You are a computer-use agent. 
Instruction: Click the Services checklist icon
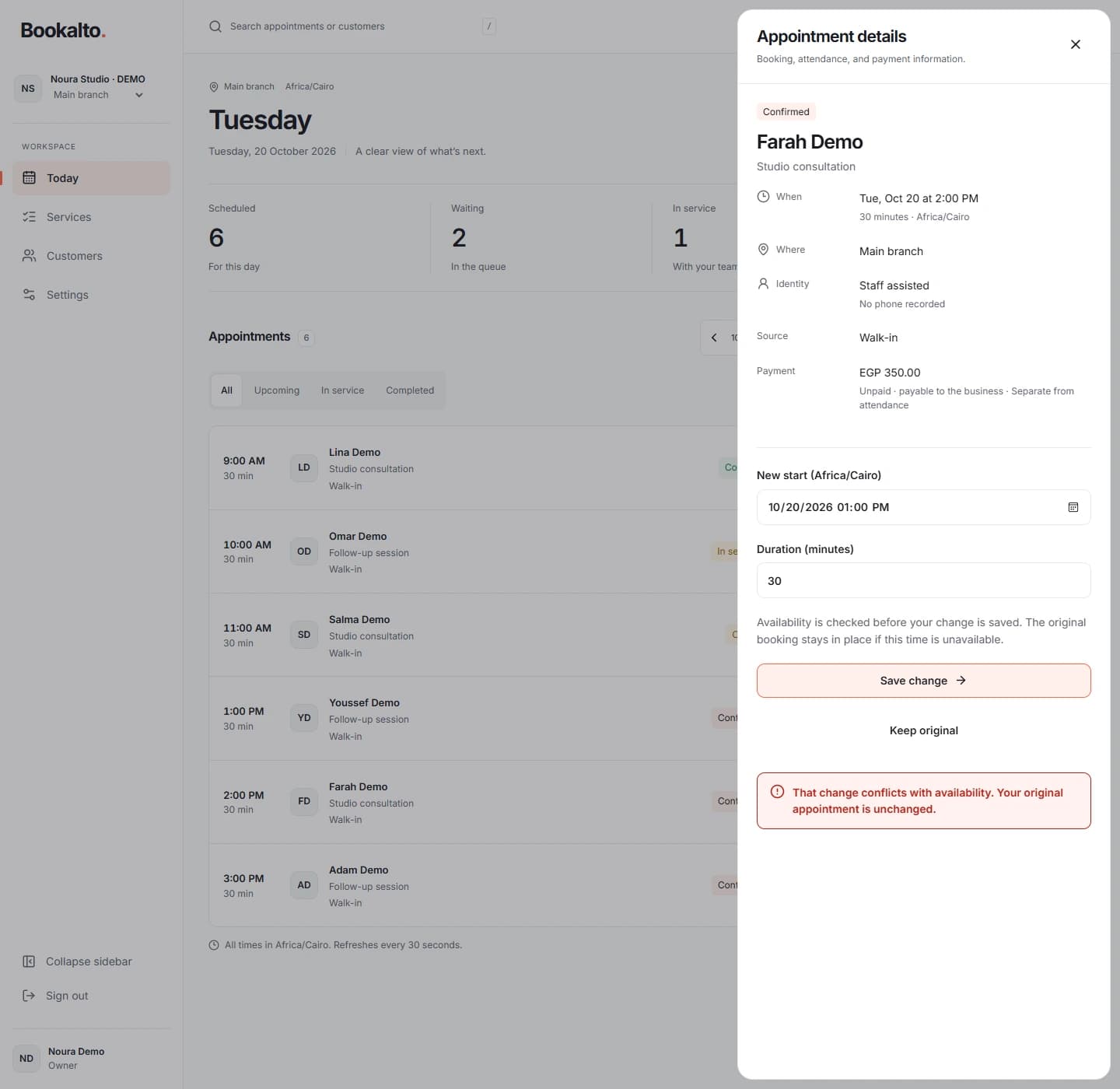click(x=29, y=216)
